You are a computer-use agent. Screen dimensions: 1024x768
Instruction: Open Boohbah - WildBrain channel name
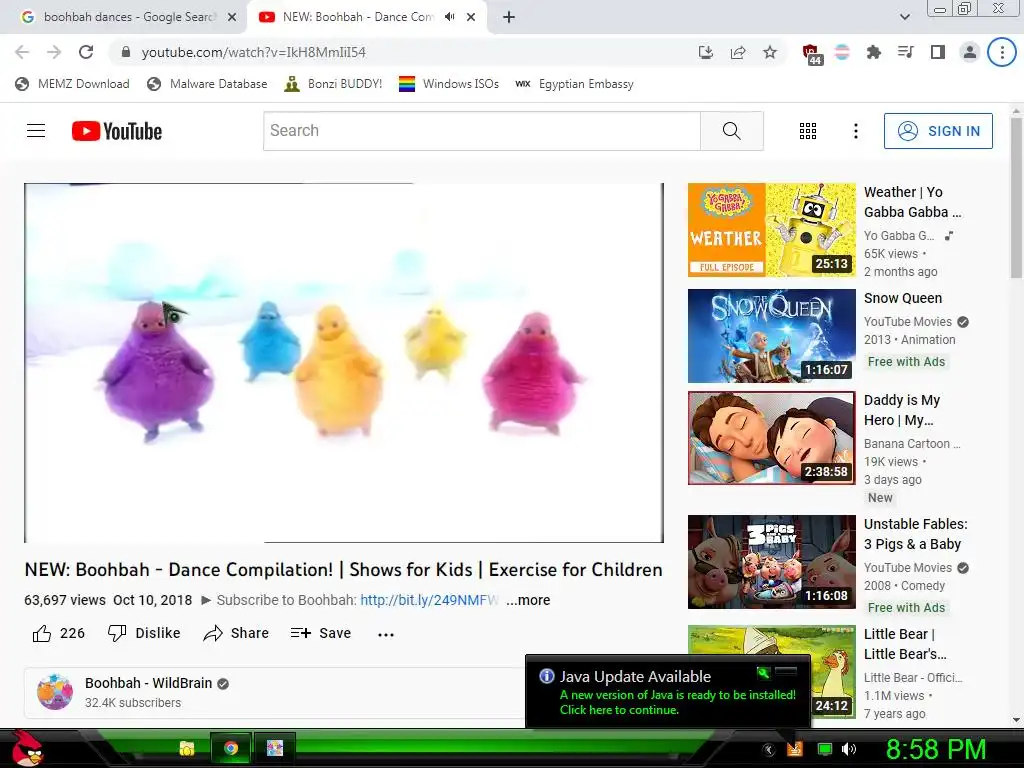[x=148, y=683]
